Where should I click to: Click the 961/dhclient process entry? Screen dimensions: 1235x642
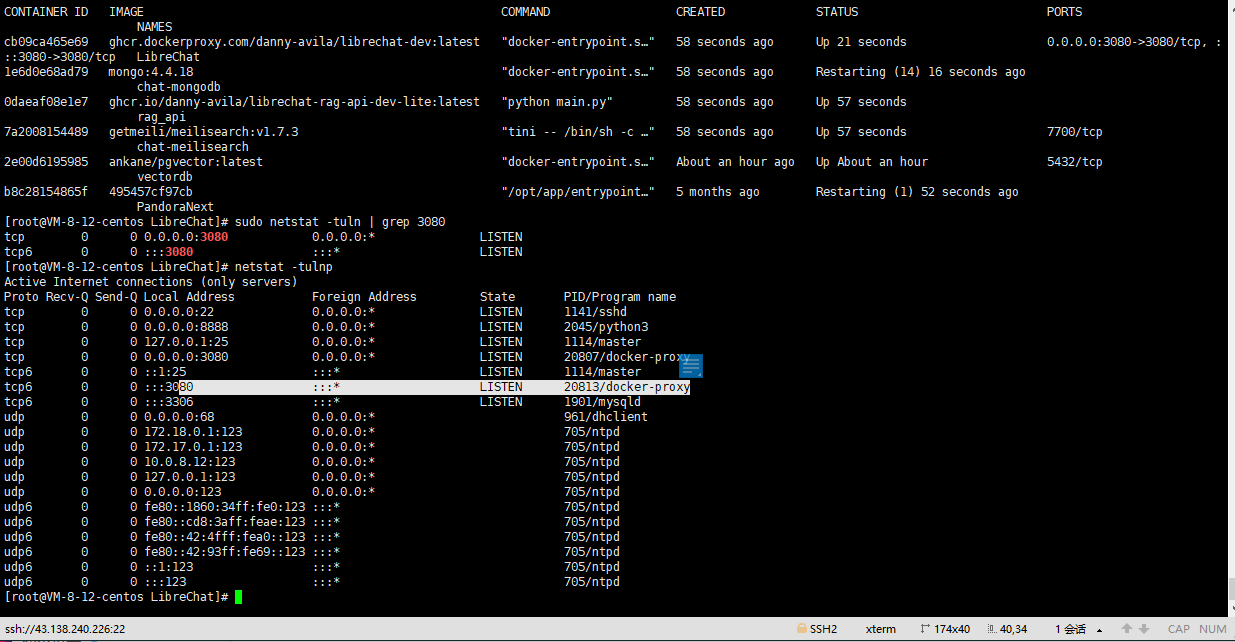(x=606, y=417)
